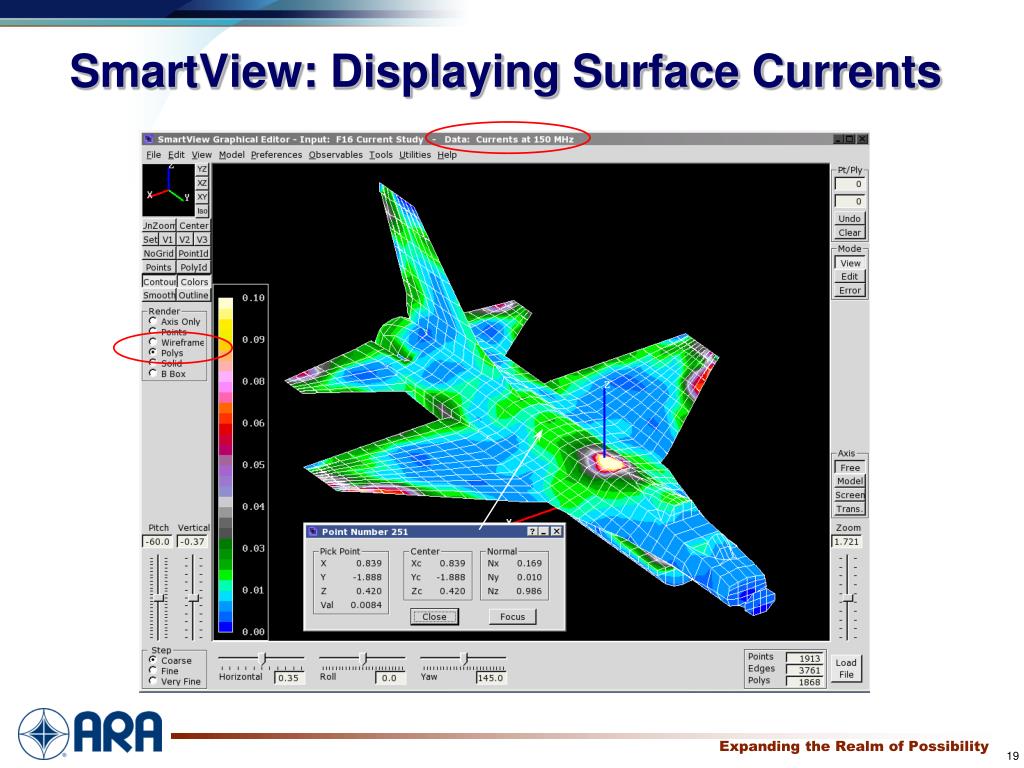Image resolution: width=1024 pixels, height=768 pixels.
Task: Click the Center view button
Action: coord(194,225)
